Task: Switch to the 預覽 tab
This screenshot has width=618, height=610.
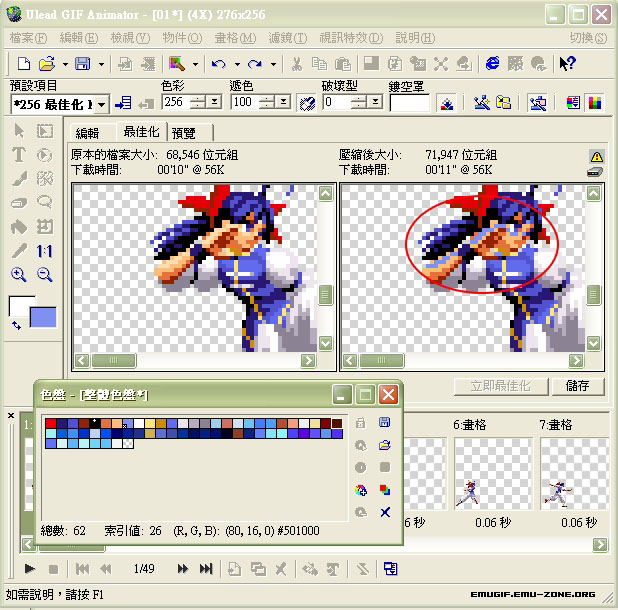Action: [184, 132]
